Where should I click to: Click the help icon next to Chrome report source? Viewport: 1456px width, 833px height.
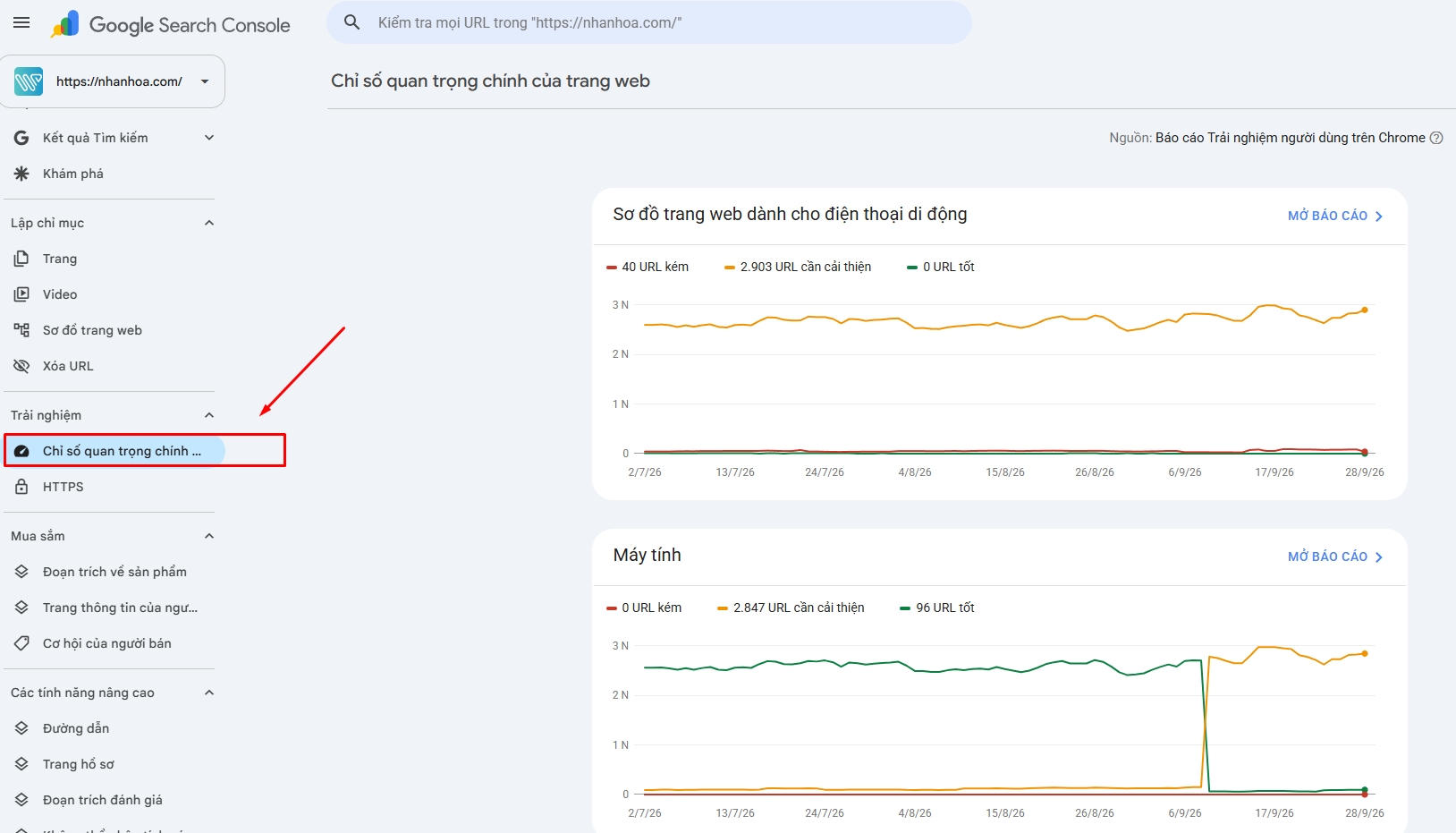1436,138
